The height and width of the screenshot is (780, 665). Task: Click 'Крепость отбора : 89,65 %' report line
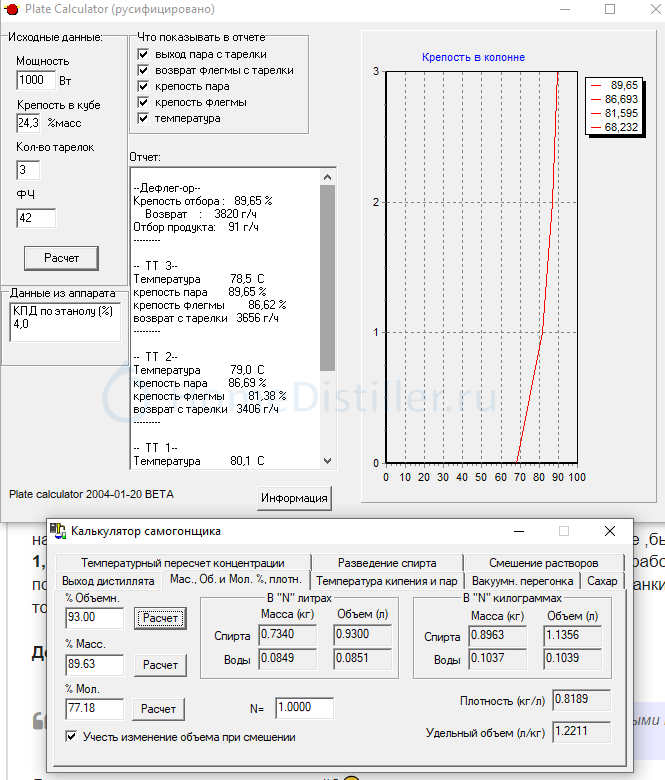(x=203, y=201)
